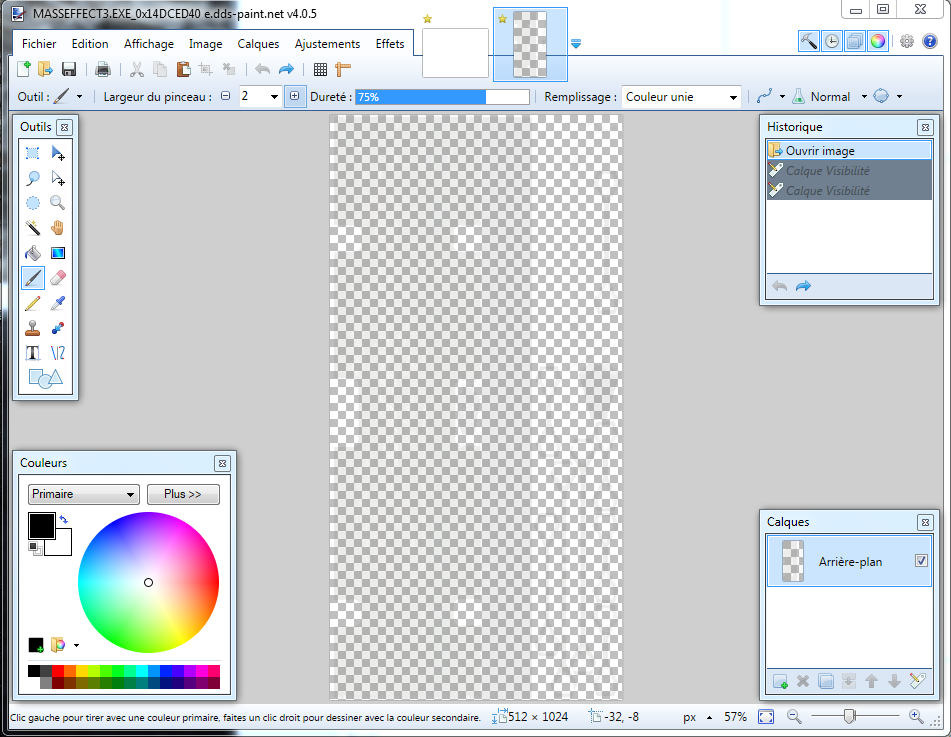Select the Color Picker eyedropper tool
Screen dimensions: 951x737
pyautogui.click(x=58, y=303)
